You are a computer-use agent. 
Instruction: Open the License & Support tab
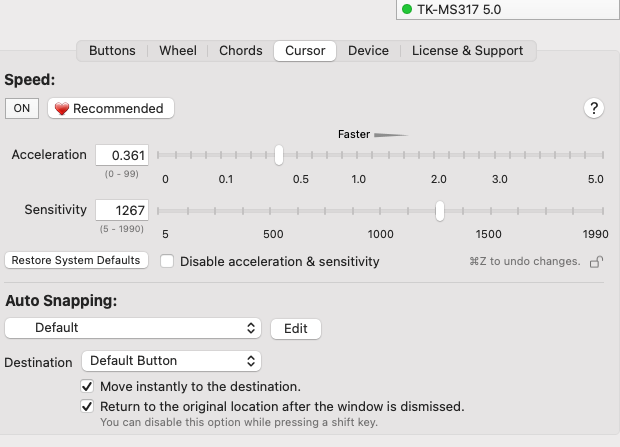point(467,51)
